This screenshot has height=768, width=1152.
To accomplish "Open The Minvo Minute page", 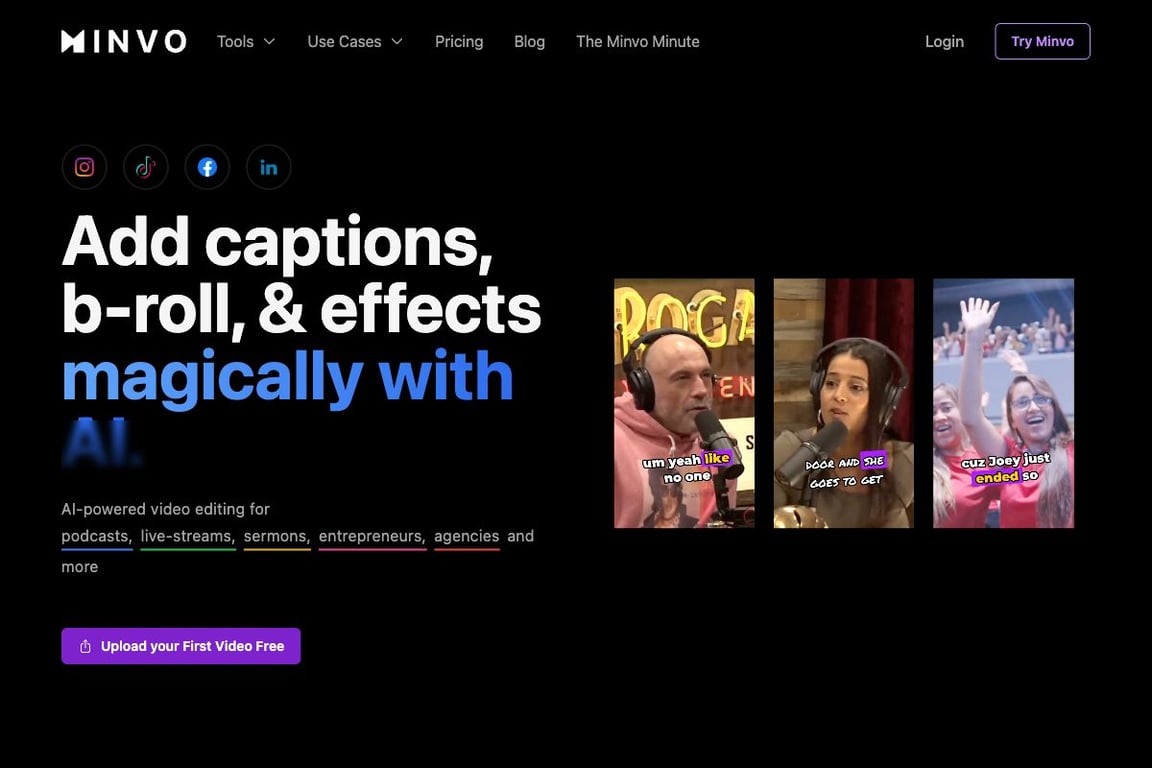I will coord(638,42).
